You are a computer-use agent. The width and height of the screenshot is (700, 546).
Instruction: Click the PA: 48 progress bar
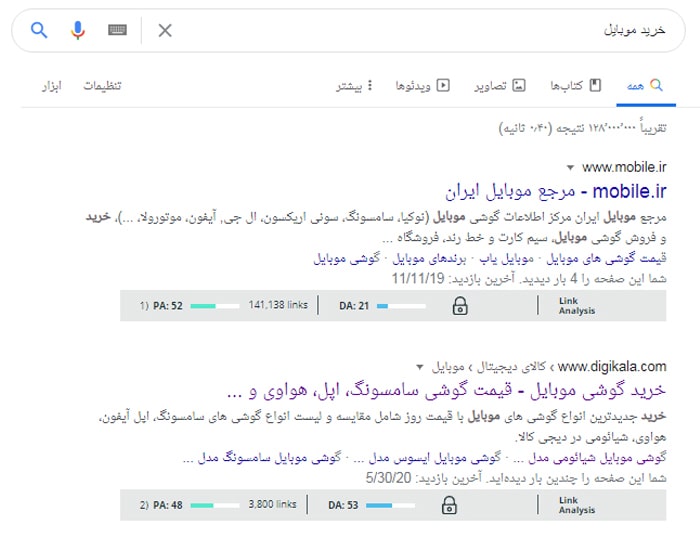click(215, 505)
